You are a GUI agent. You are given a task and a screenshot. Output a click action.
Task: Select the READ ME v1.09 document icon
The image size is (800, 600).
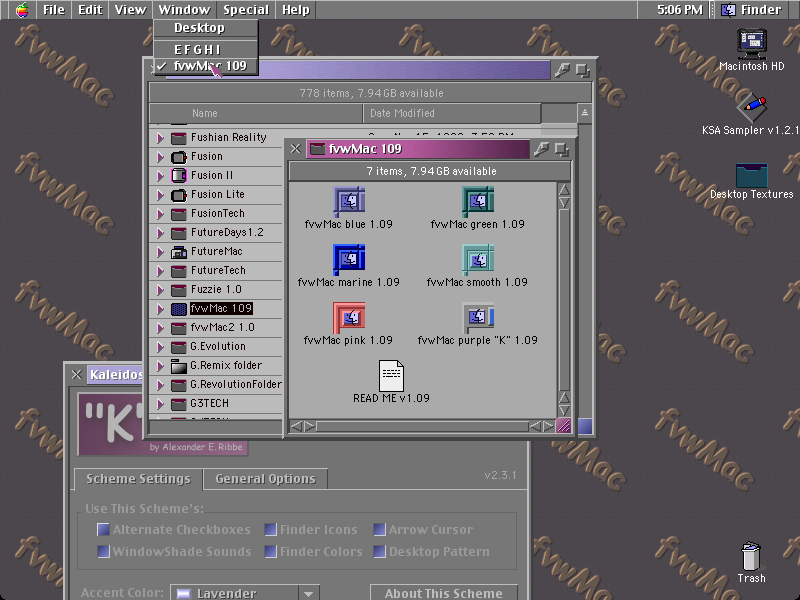391,376
